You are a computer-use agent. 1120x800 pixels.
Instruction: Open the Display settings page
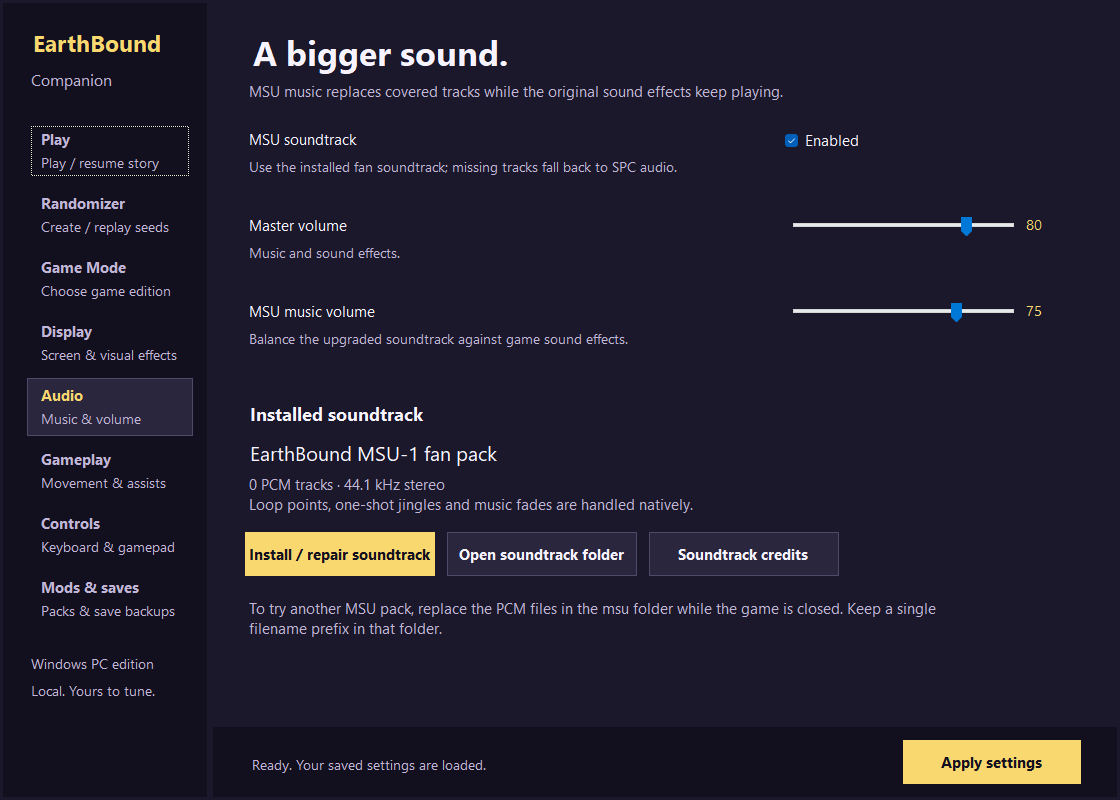(110, 343)
